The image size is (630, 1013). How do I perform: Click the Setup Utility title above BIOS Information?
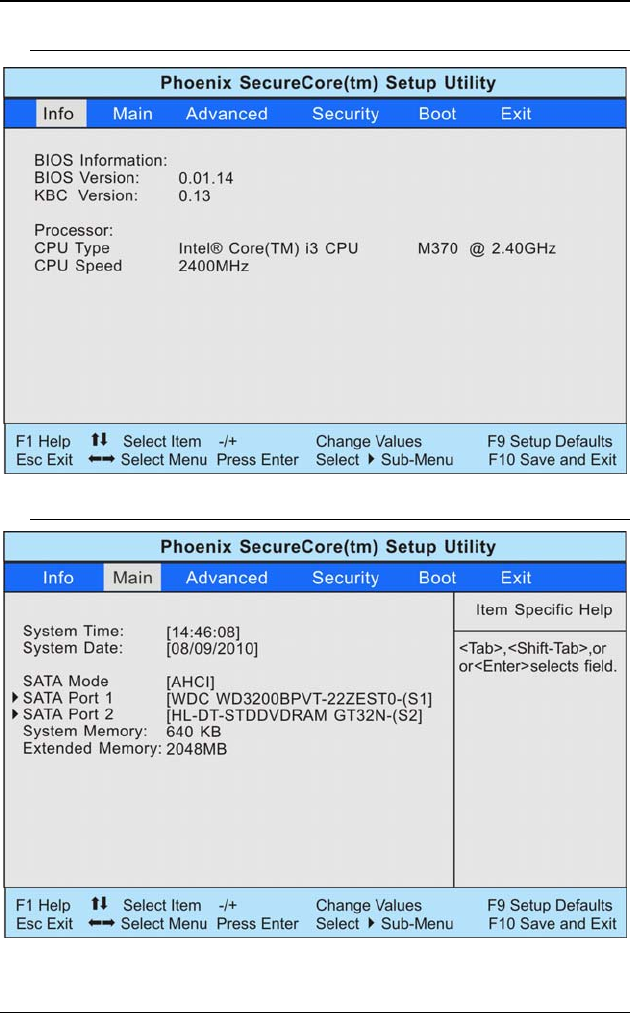(x=328, y=83)
